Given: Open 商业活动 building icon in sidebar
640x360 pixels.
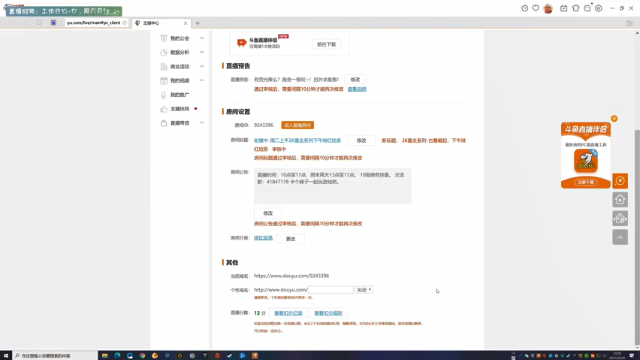Looking at the screenshot, I should 164,67.
